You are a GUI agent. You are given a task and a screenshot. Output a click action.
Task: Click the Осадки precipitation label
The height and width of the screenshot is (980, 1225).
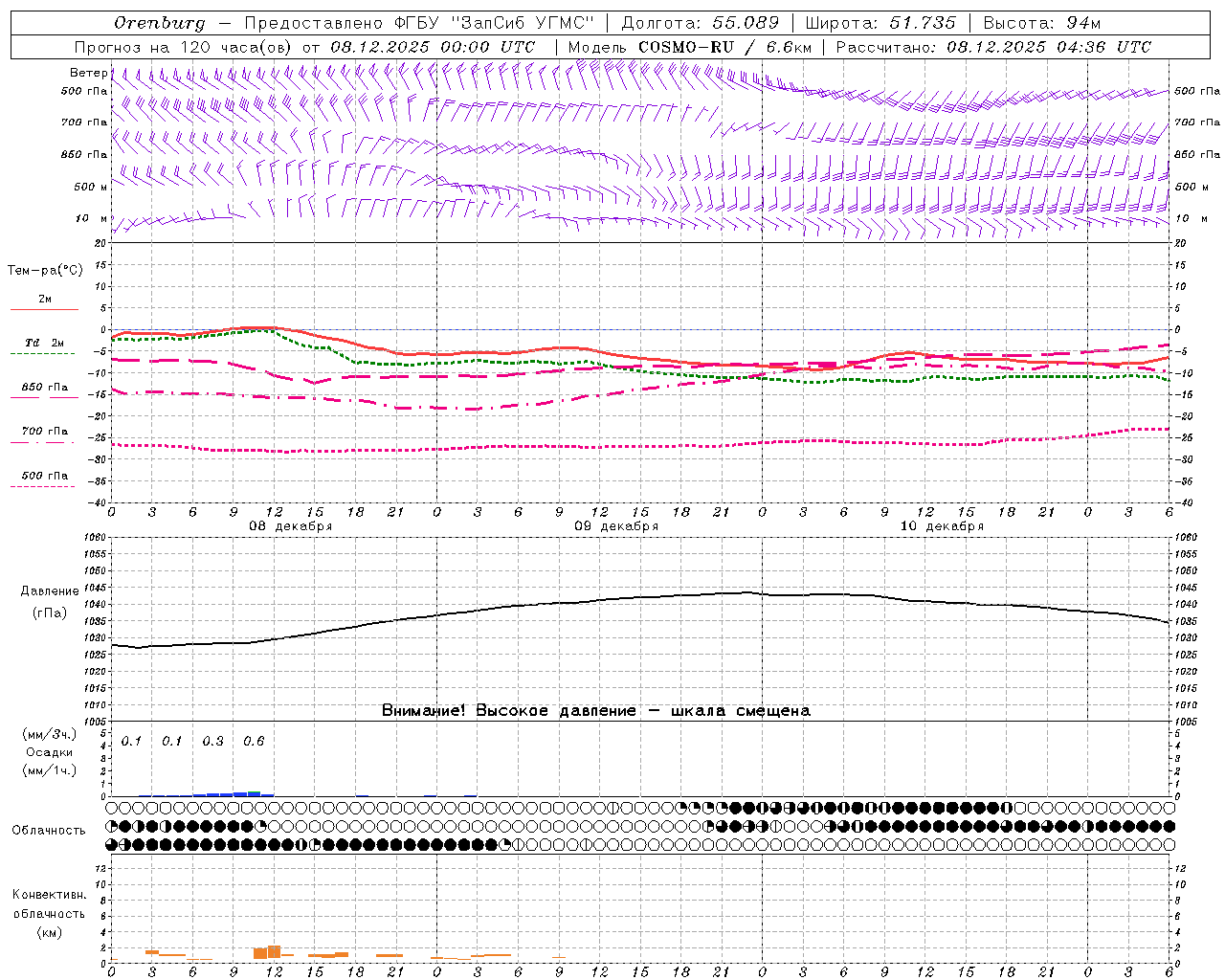(49, 752)
